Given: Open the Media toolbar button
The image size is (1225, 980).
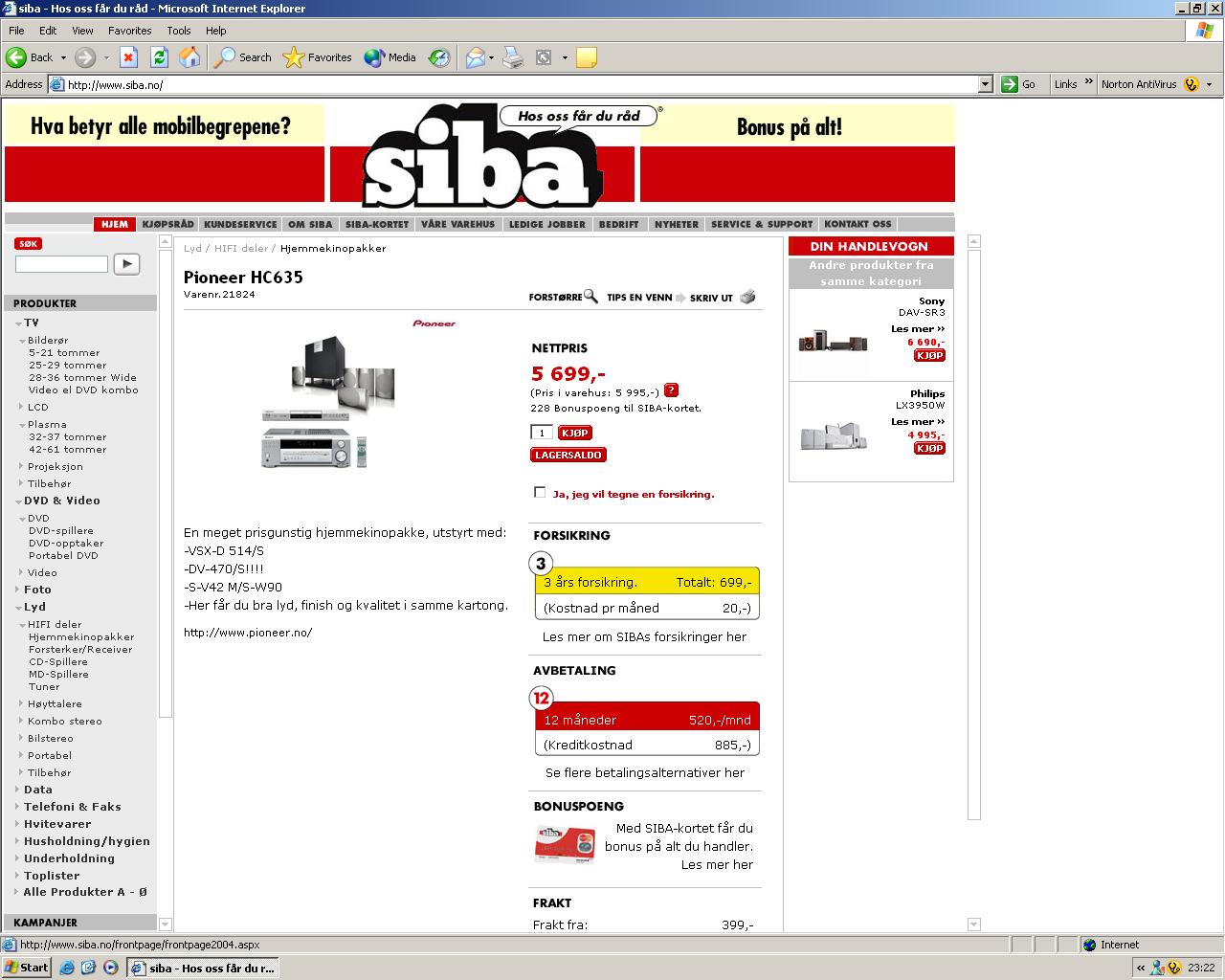Looking at the screenshot, I should click(390, 57).
